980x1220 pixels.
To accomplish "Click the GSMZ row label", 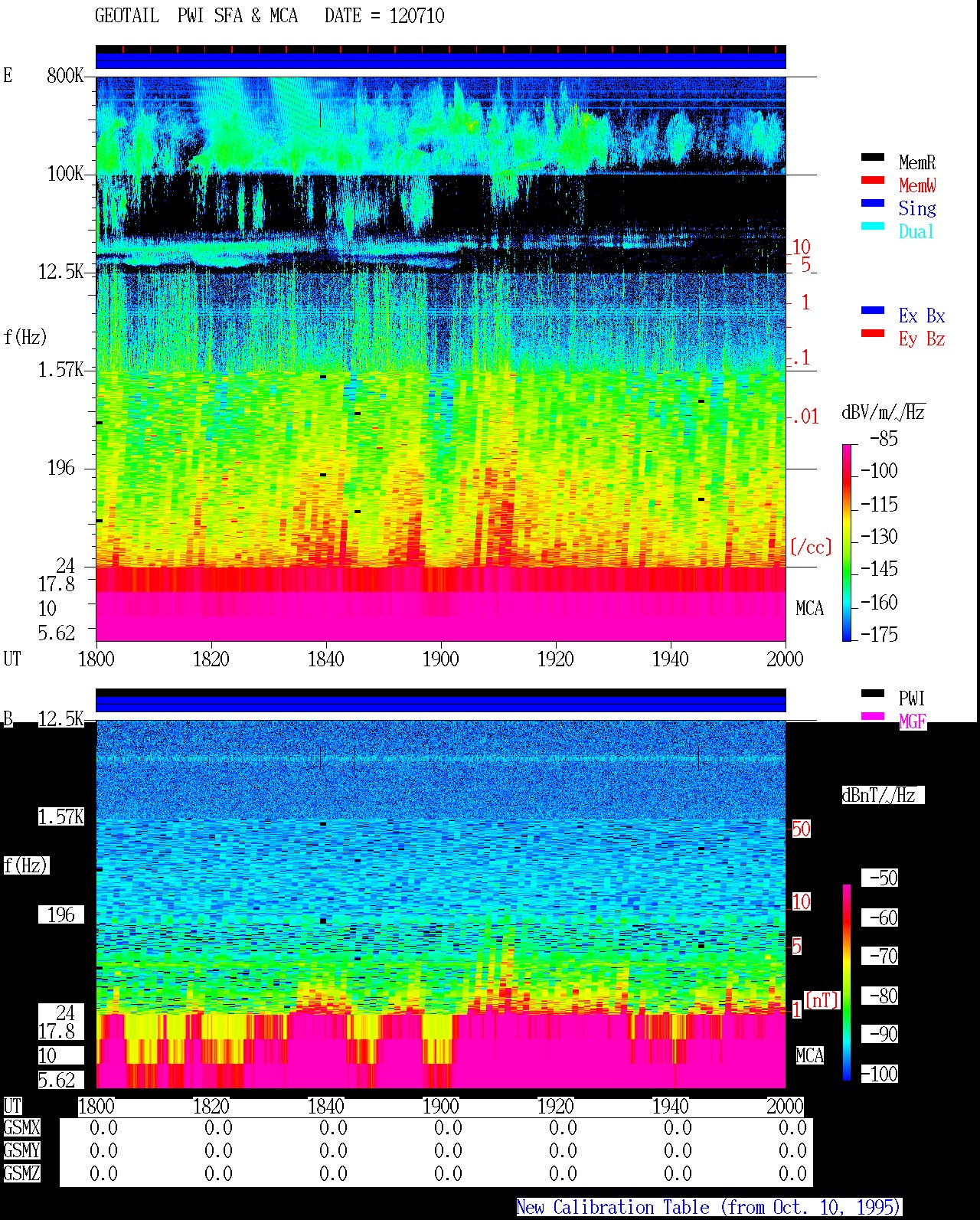I will coord(21,1173).
